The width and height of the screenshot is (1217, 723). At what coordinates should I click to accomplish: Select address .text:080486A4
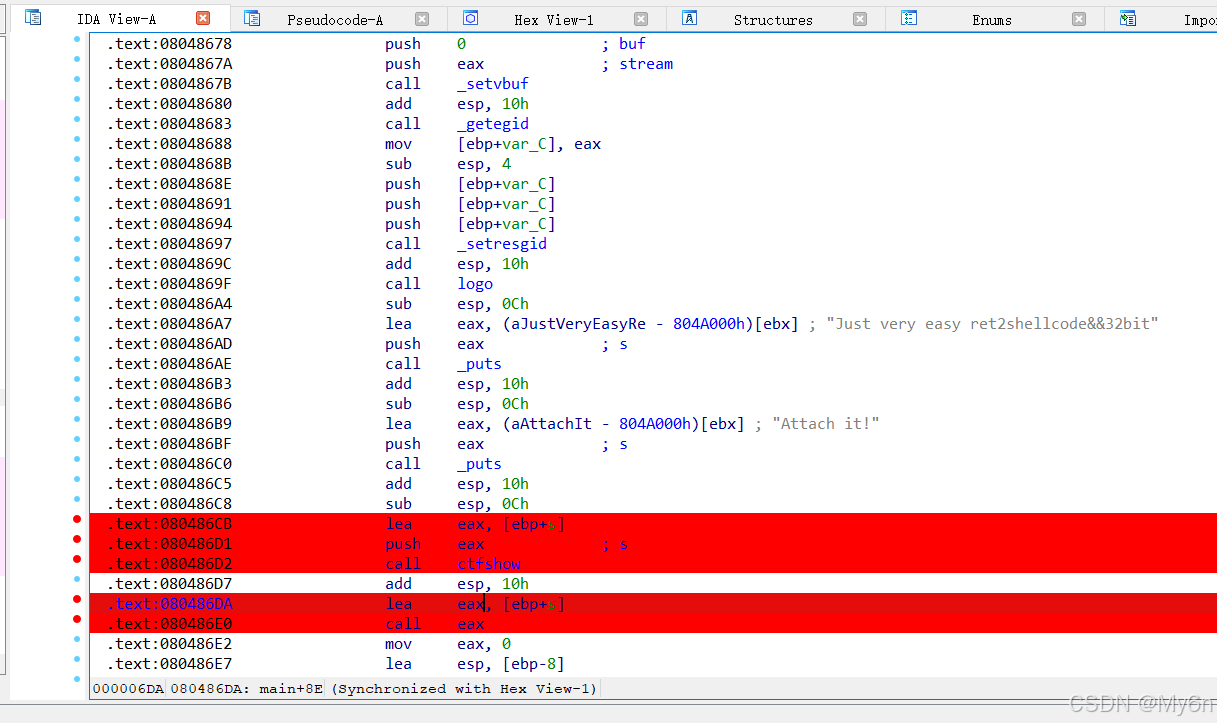pyautogui.click(x=169, y=304)
